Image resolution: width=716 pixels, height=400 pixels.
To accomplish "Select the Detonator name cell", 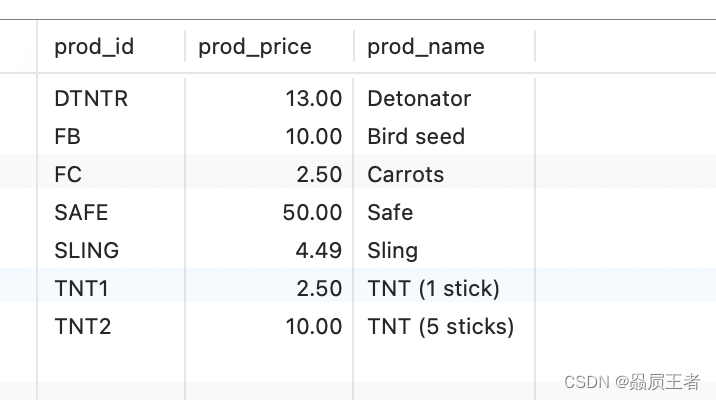I will click(419, 99).
